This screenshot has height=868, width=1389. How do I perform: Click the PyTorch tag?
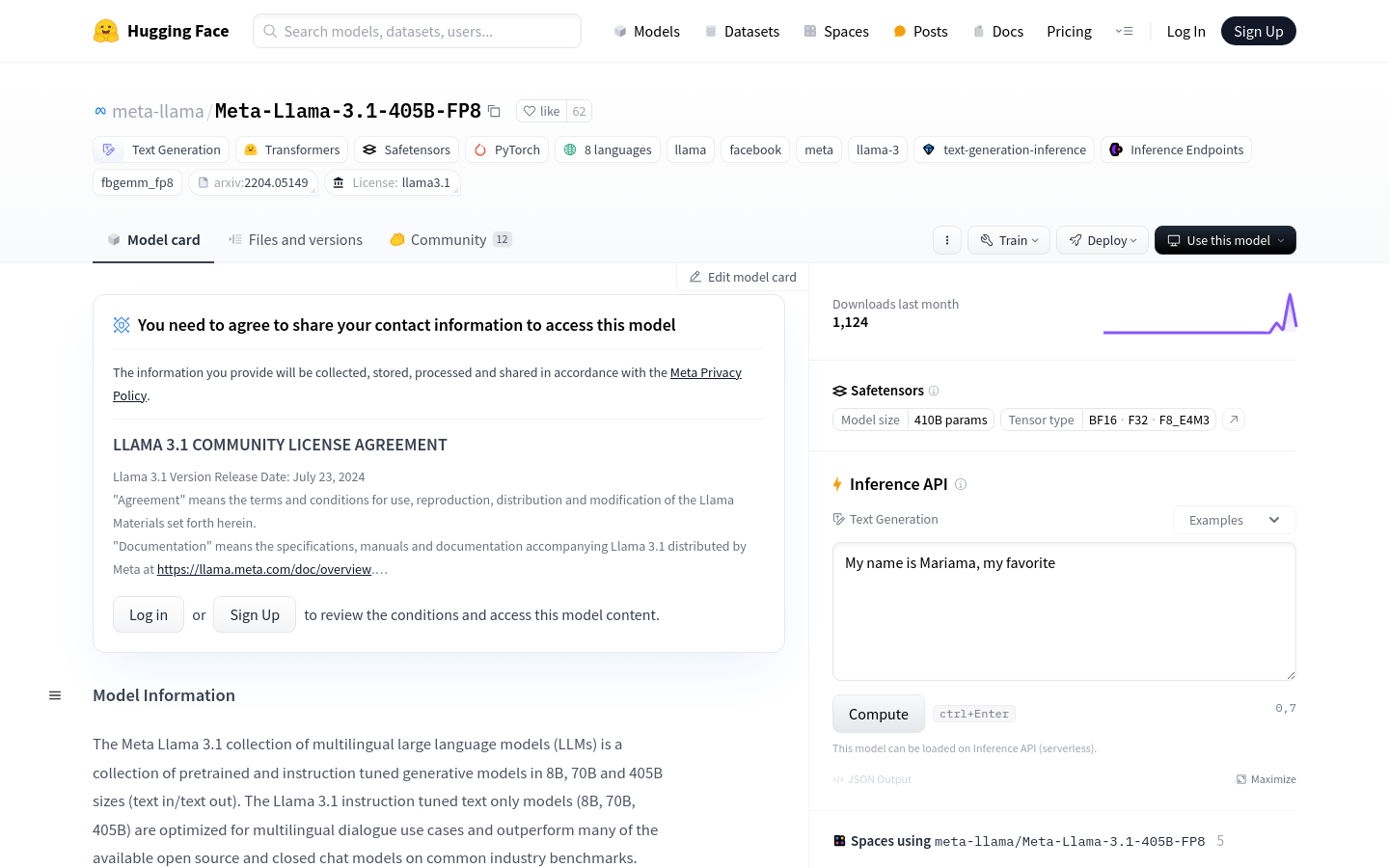507,149
